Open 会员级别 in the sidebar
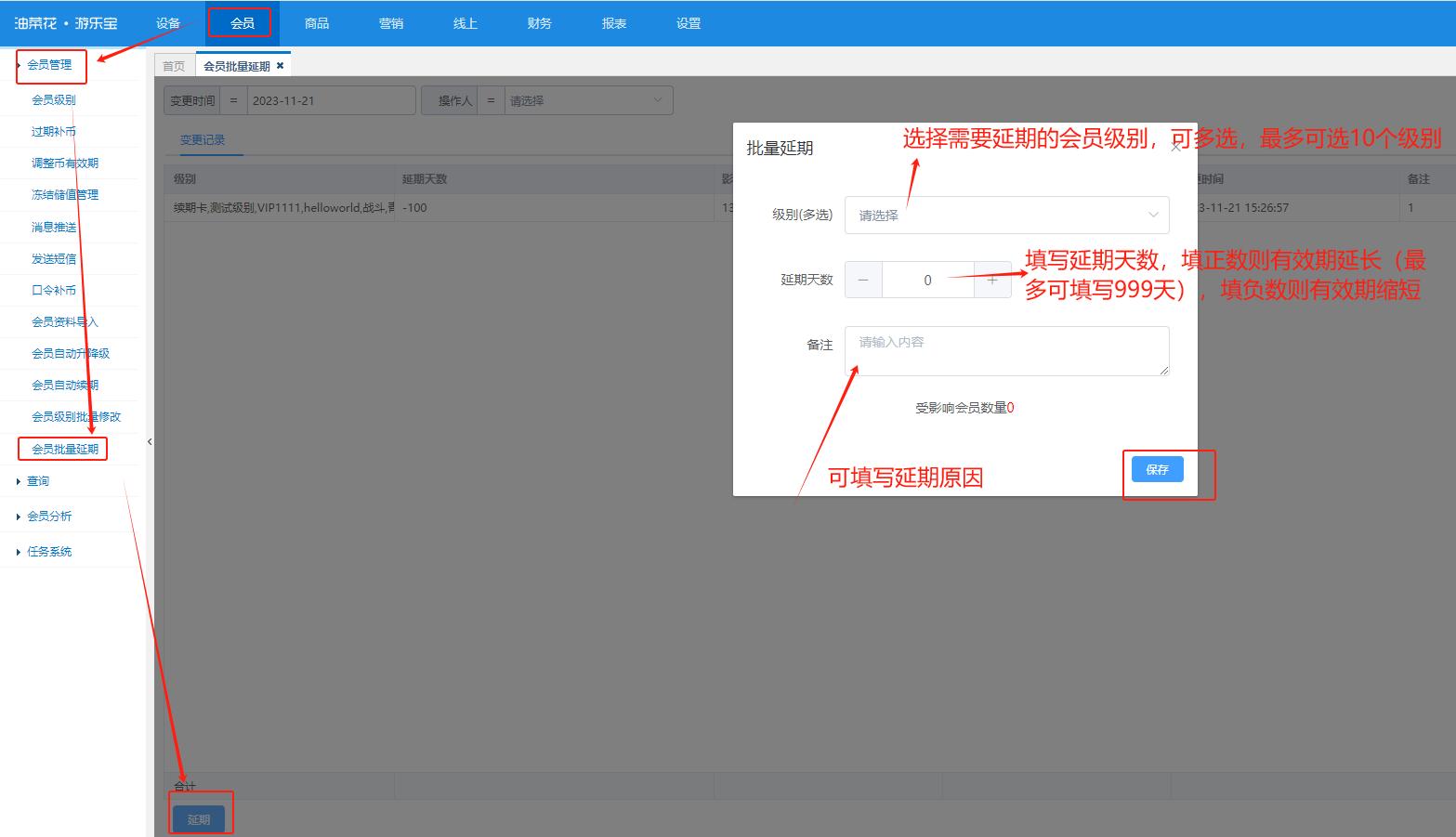This screenshot has width=1456, height=837. tap(54, 99)
